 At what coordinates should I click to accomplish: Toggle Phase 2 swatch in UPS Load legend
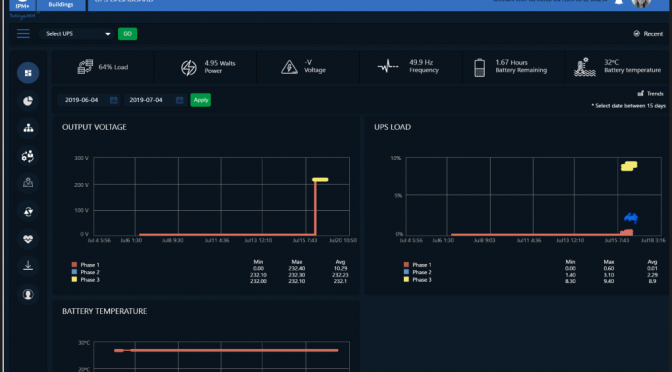406,272
